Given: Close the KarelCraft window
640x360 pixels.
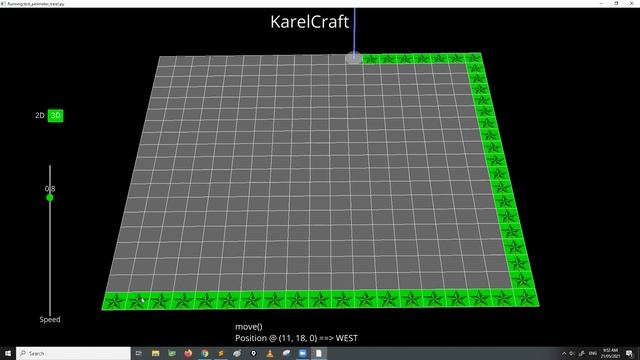Looking at the screenshot, I should coord(631,4).
